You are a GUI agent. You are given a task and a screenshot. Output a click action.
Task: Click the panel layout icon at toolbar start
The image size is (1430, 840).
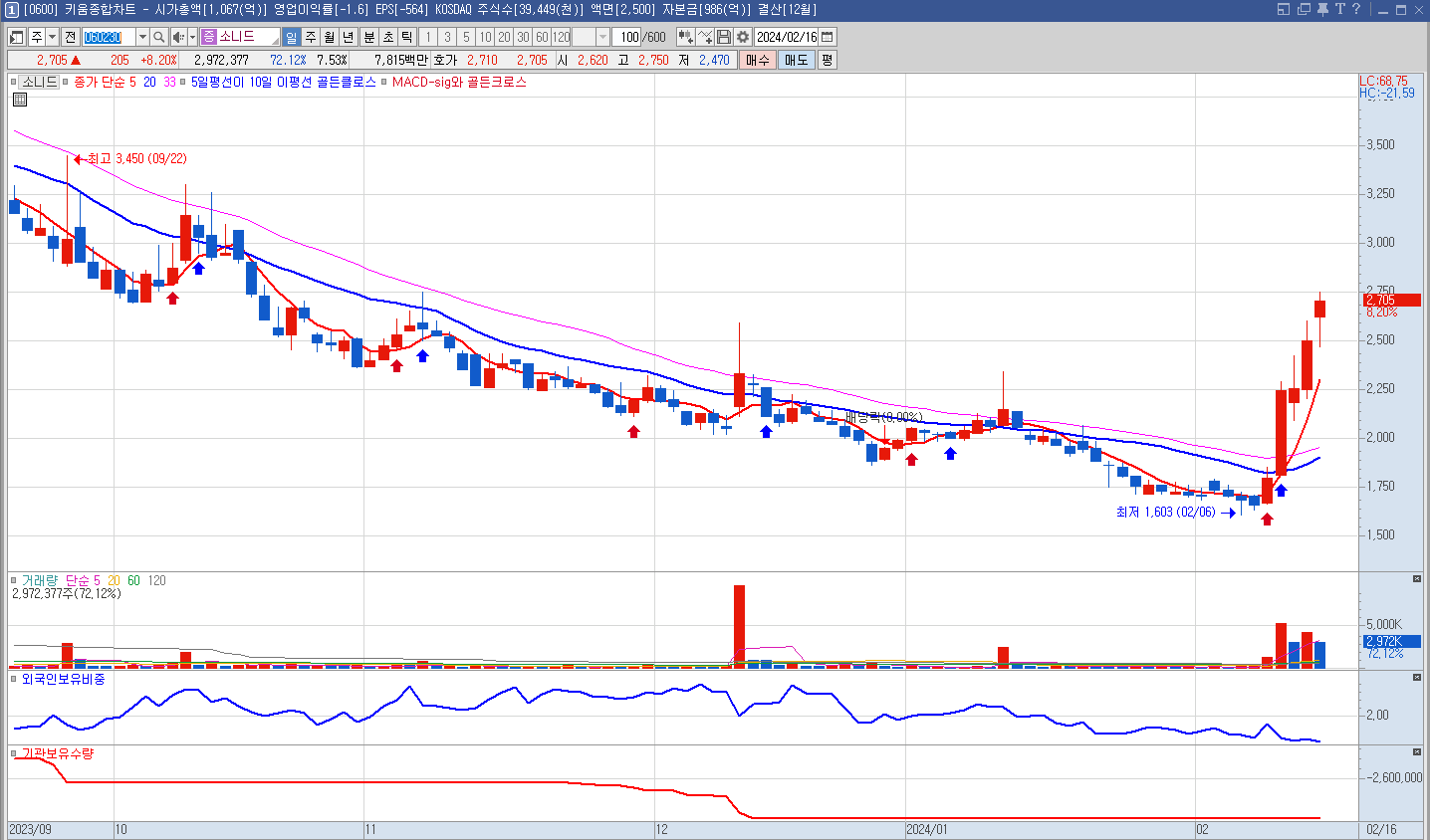click(17, 37)
